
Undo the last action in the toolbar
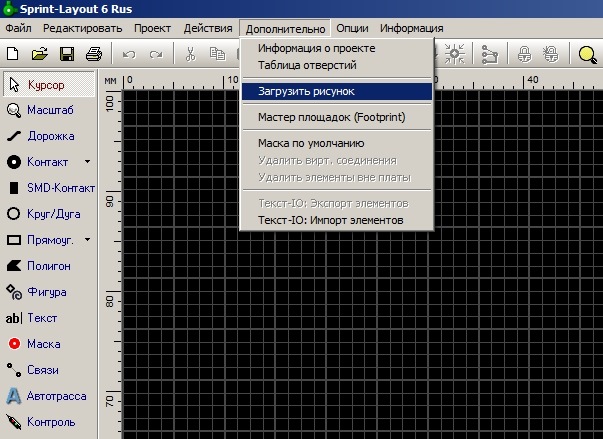coord(129,54)
